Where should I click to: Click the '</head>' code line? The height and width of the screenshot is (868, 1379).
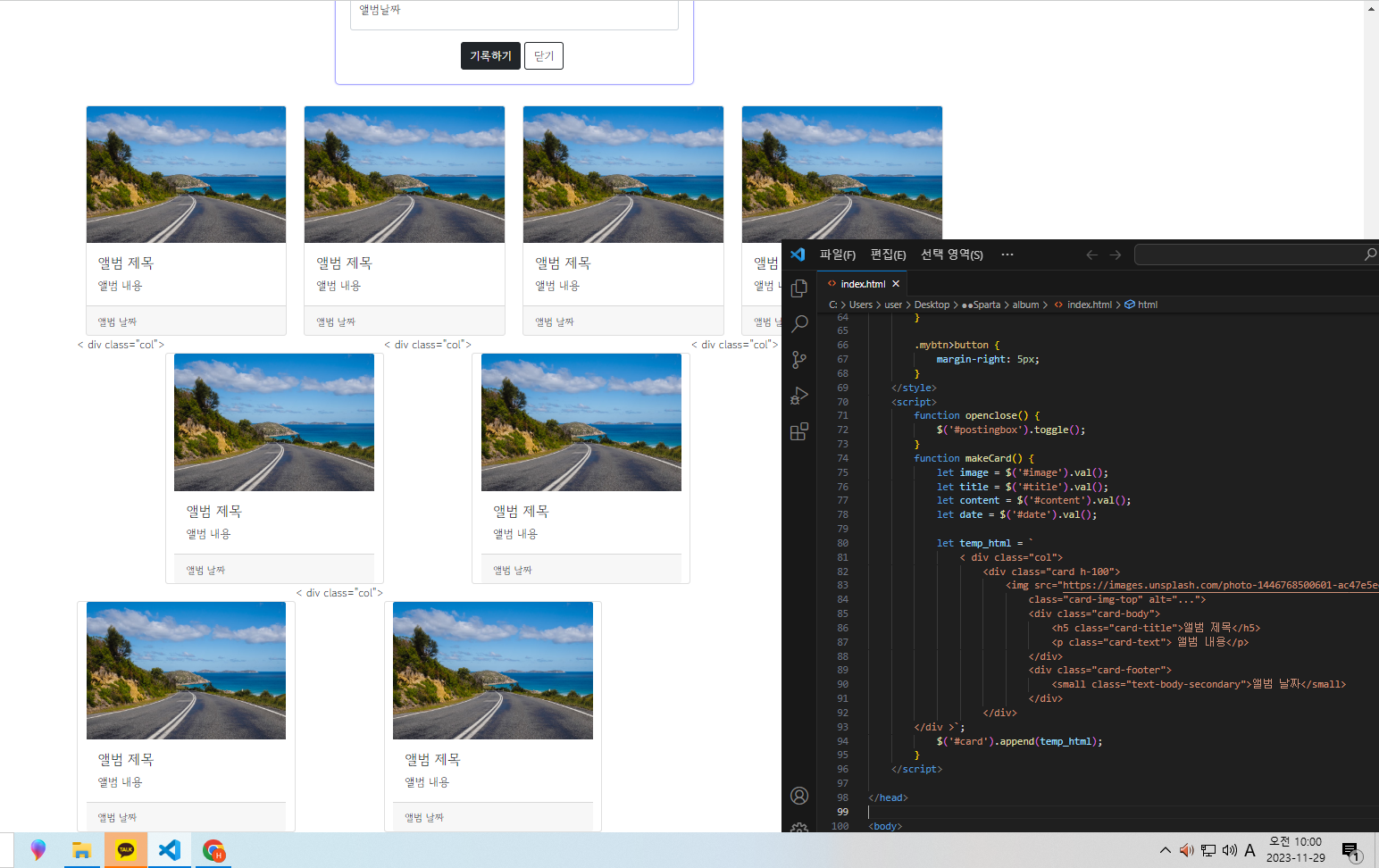[x=888, y=797]
